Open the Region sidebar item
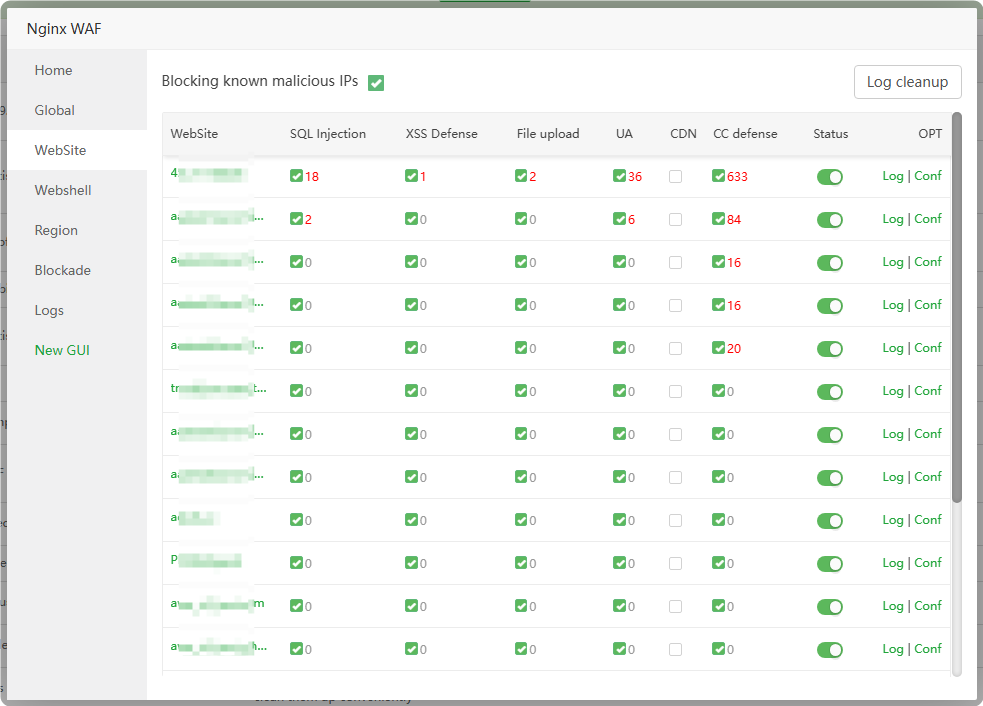The image size is (983, 706). 56,230
